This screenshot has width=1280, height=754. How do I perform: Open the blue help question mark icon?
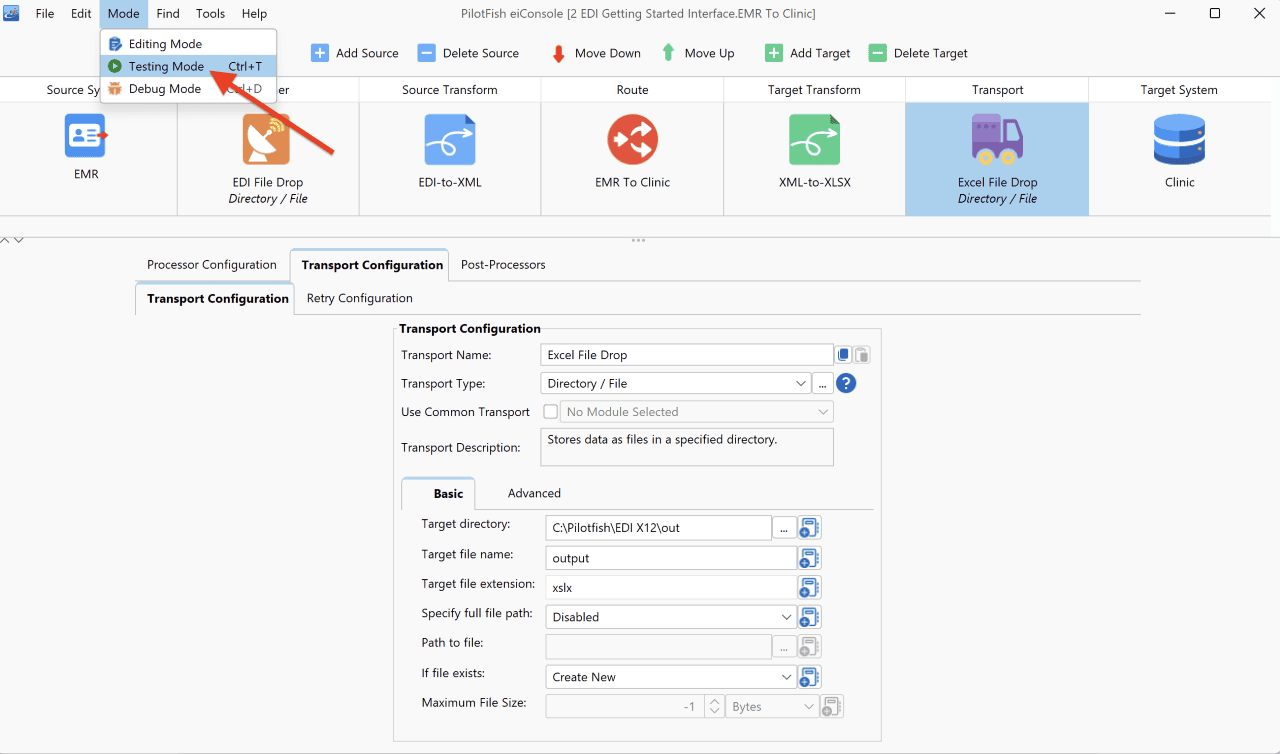(x=846, y=384)
